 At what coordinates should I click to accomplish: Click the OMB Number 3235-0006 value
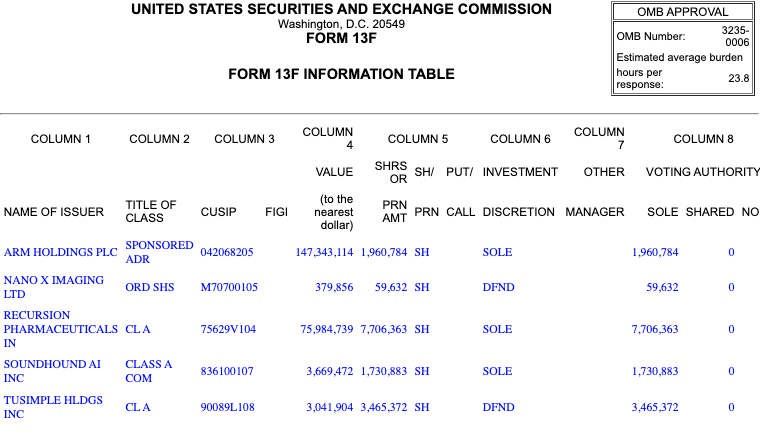(x=735, y=37)
